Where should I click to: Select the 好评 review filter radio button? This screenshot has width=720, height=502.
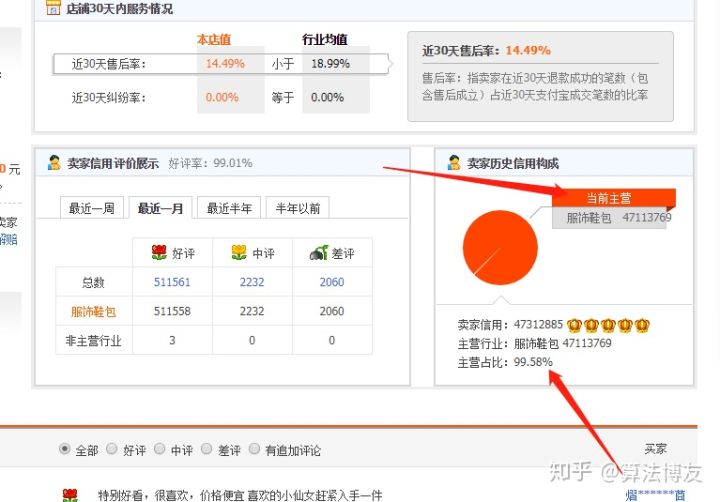point(112,450)
